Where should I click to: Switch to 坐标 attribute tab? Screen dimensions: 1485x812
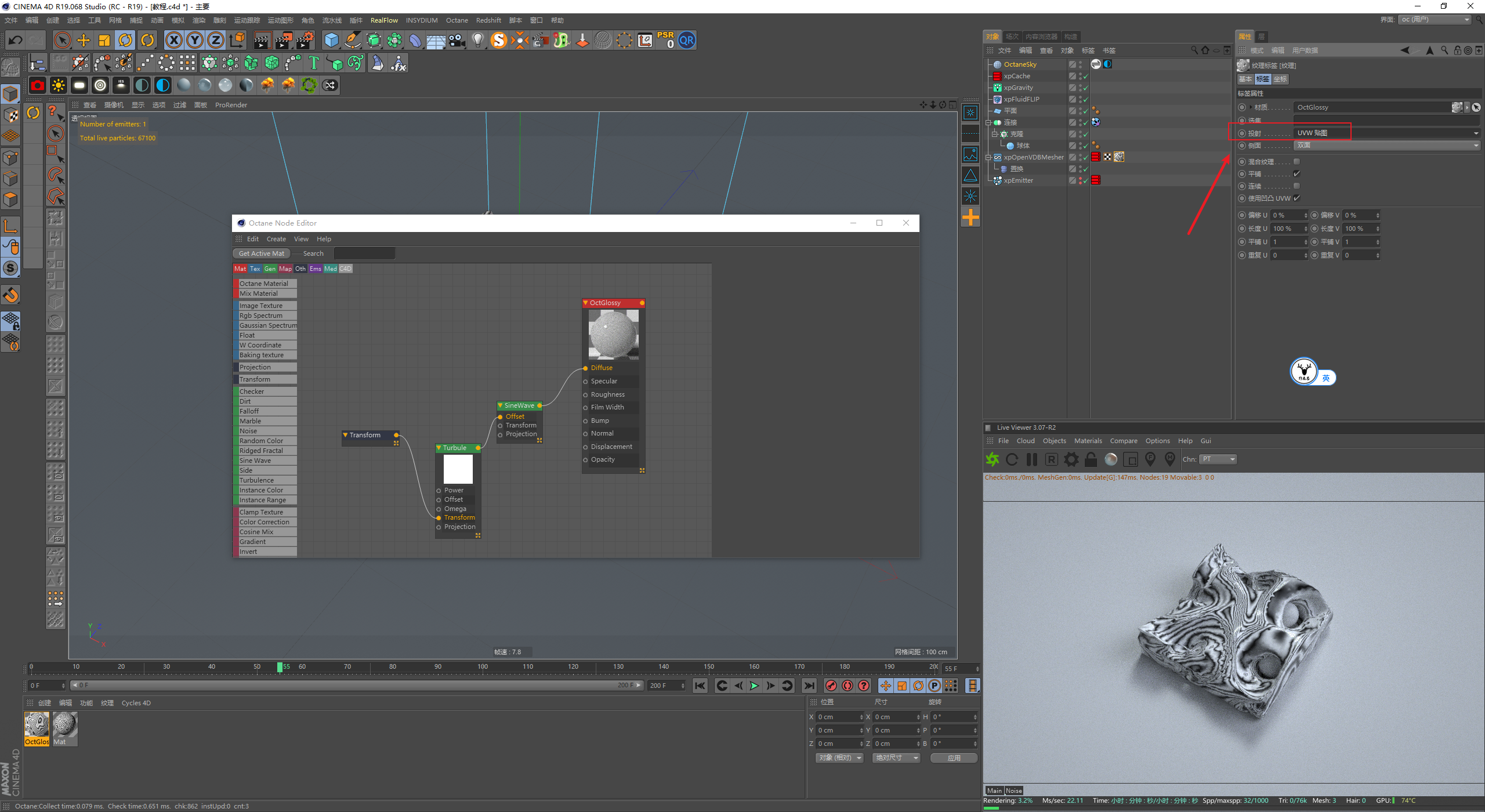tap(1280, 79)
